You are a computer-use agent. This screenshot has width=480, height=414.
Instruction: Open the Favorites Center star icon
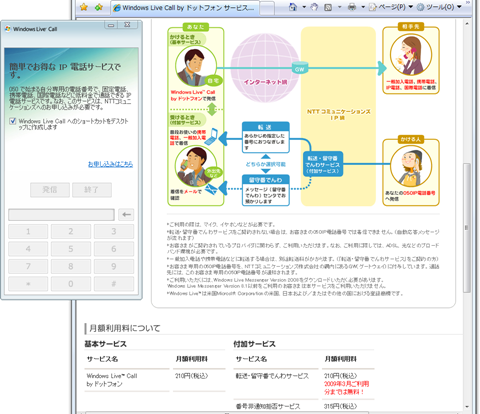(84, 7)
